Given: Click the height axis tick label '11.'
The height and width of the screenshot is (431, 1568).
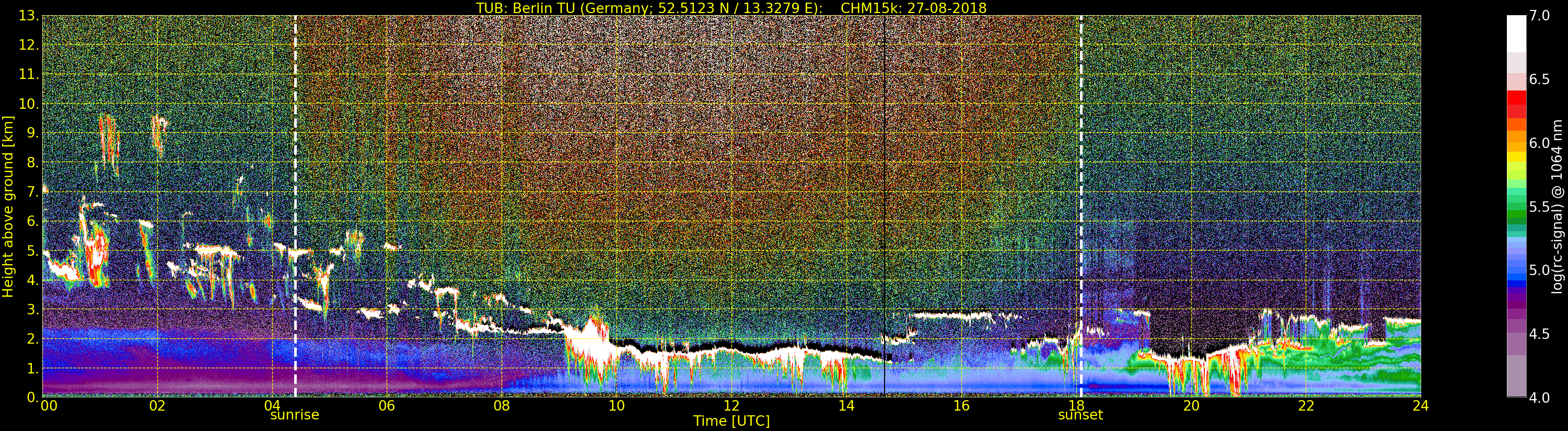Looking at the screenshot, I should pos(28,74).
